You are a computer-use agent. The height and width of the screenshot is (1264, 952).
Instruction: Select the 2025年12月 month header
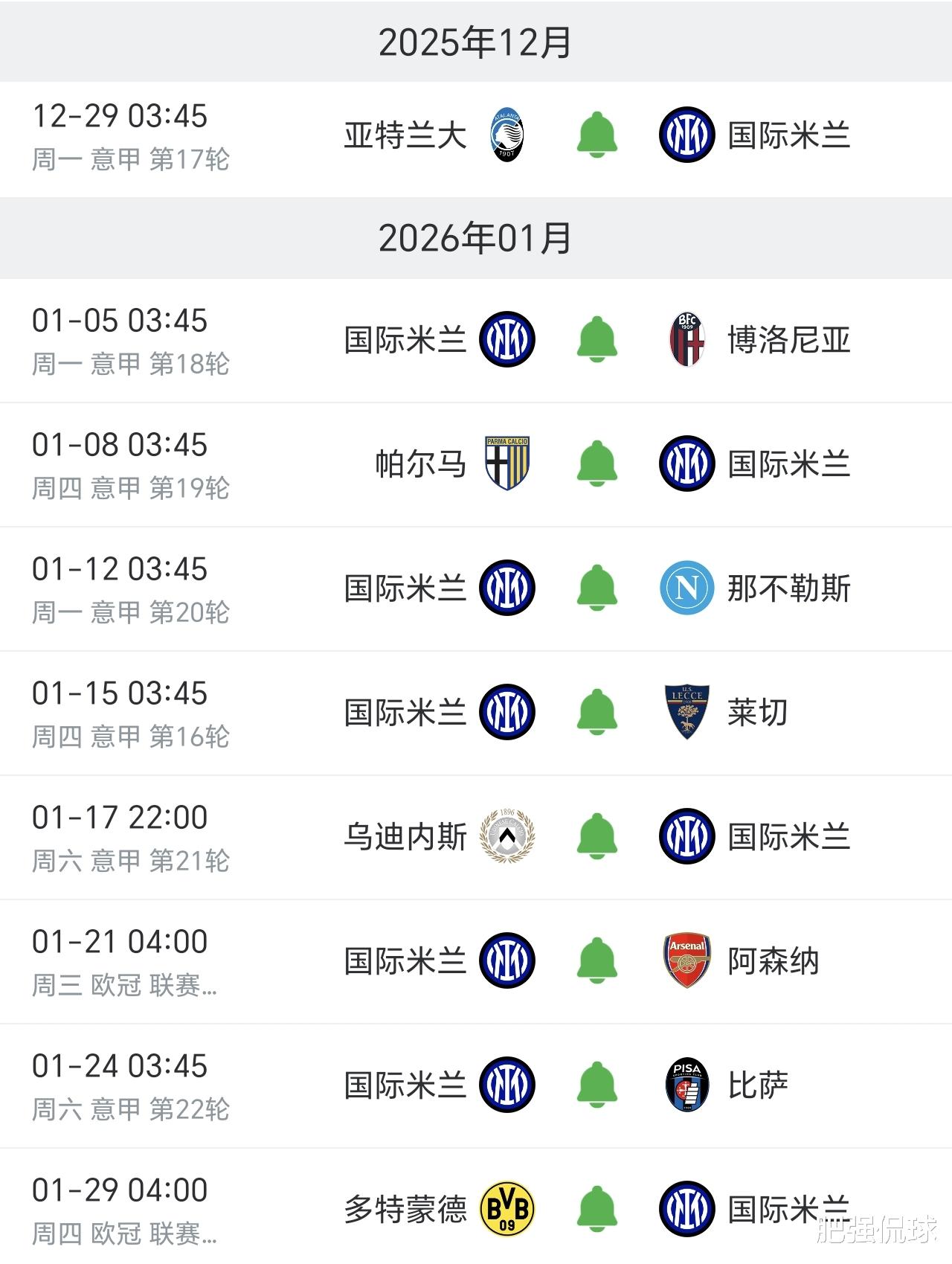[x=475, y=42]
